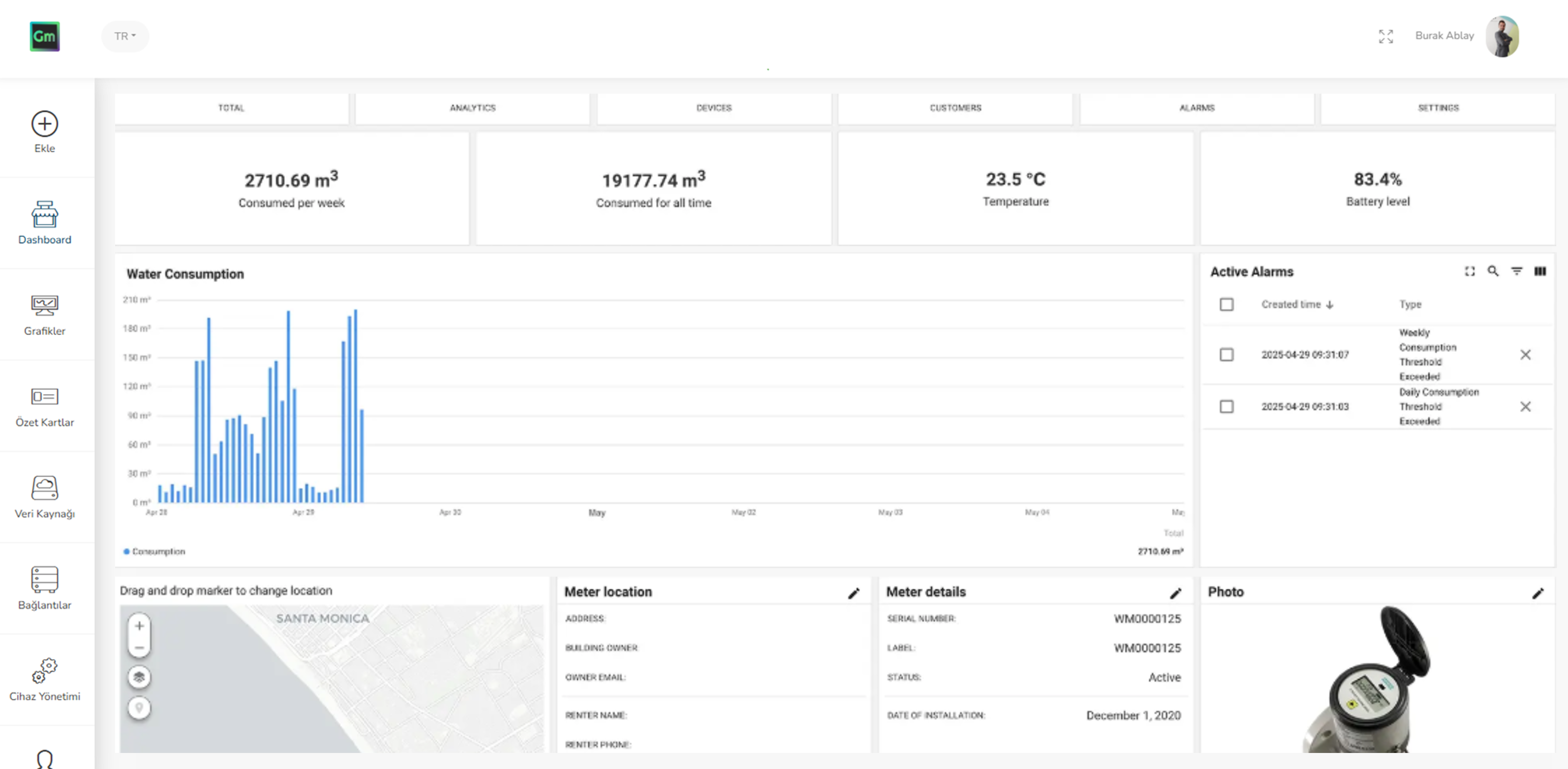The width and height of the screenshot is (1568, 769).
Task: Check the Daily Consumption Threshold alarm
Action: pyautogui.click(x=1227, y=406)
